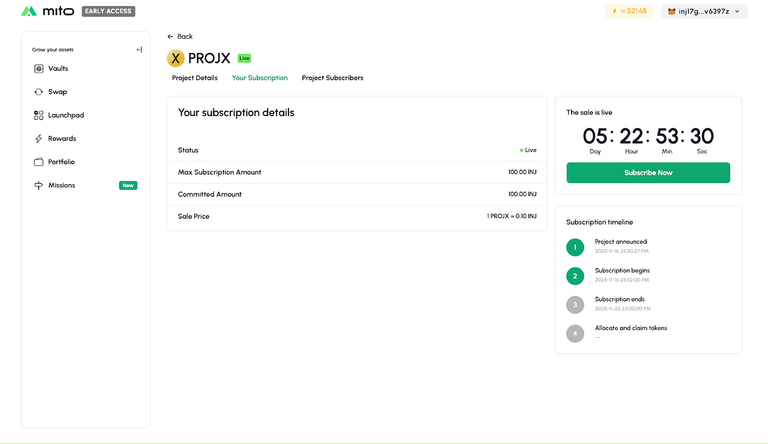Screen dimensions: 768x444
Task: Click the Swap arrows icon
Action: click(38, 92)
